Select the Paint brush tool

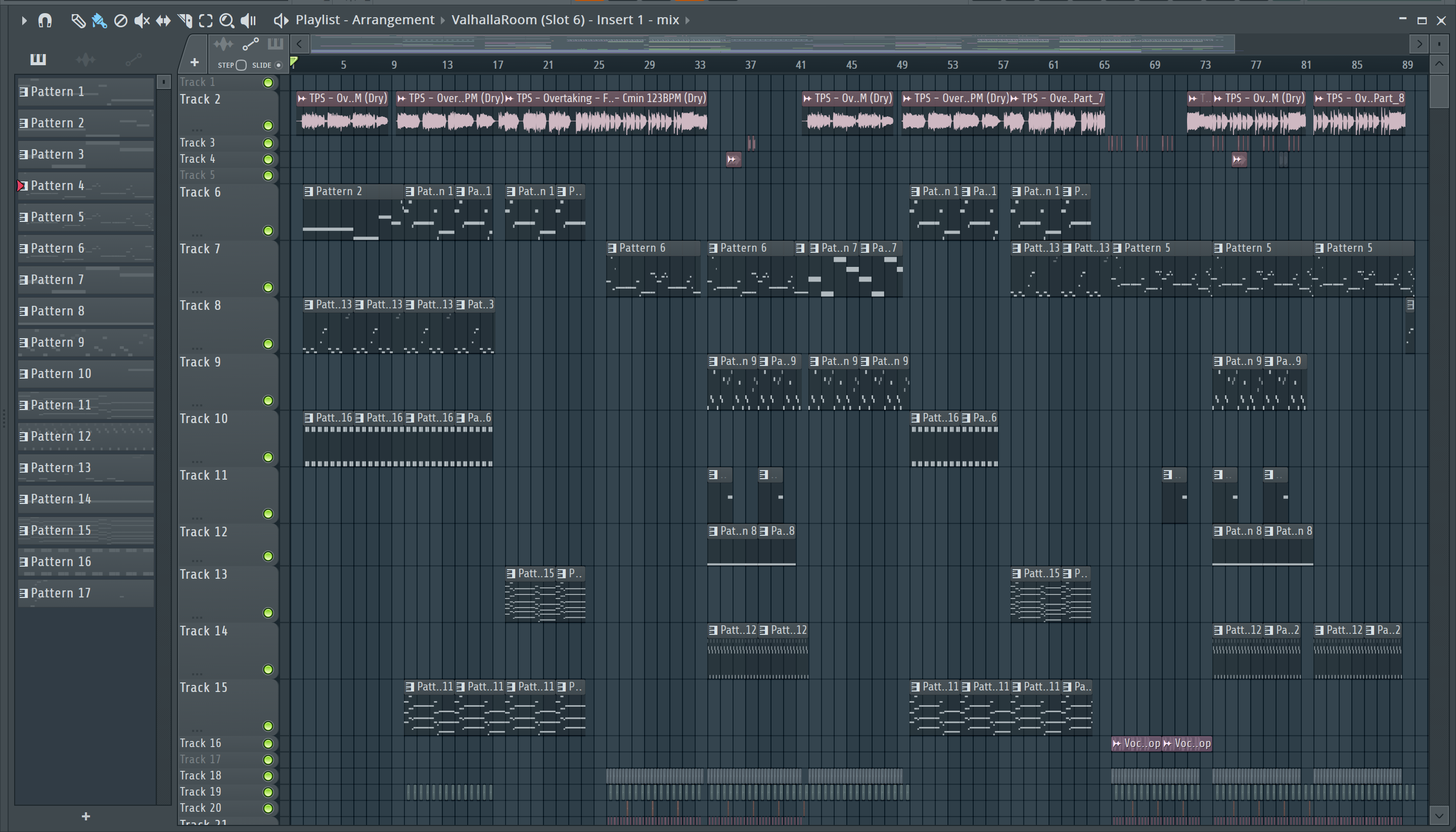point(99,21)
